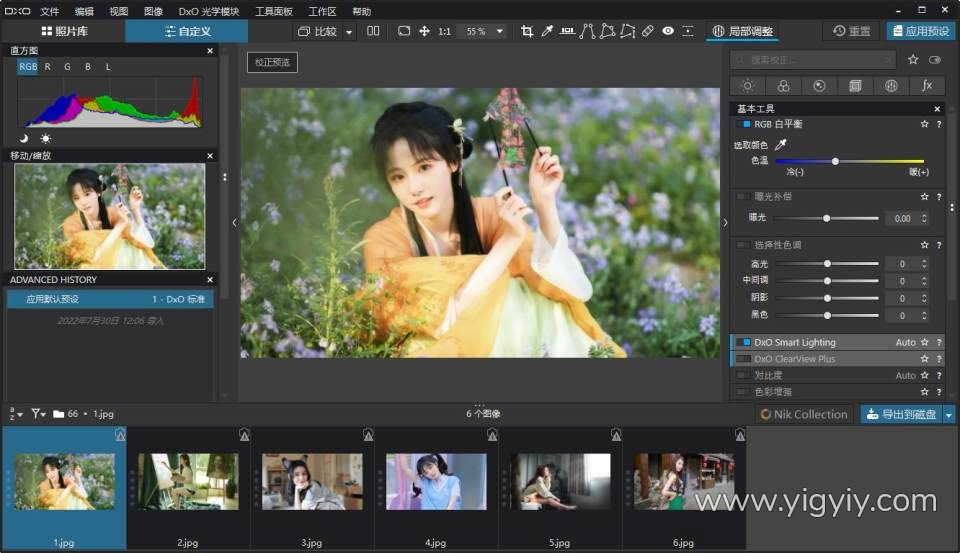Activate the Repair eraser tool
This screenshot has height=553, width=960.
648,31
